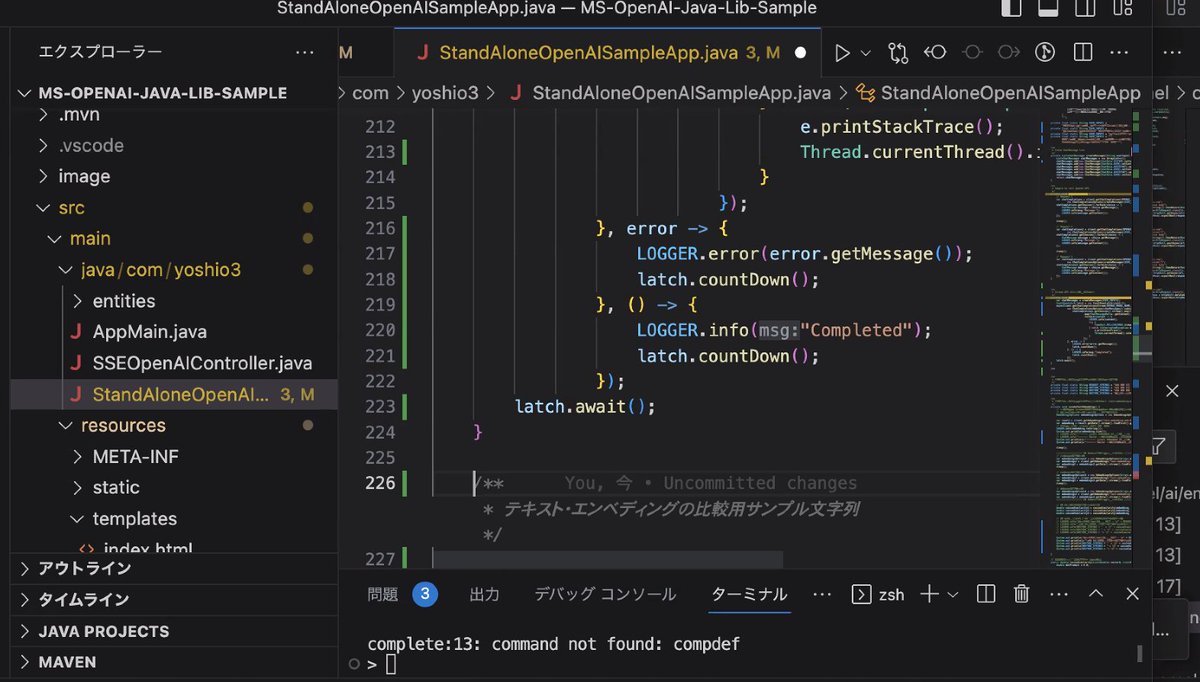Select the デバッグ コンソール tab

pyautogui.click(x=604, y=593)
